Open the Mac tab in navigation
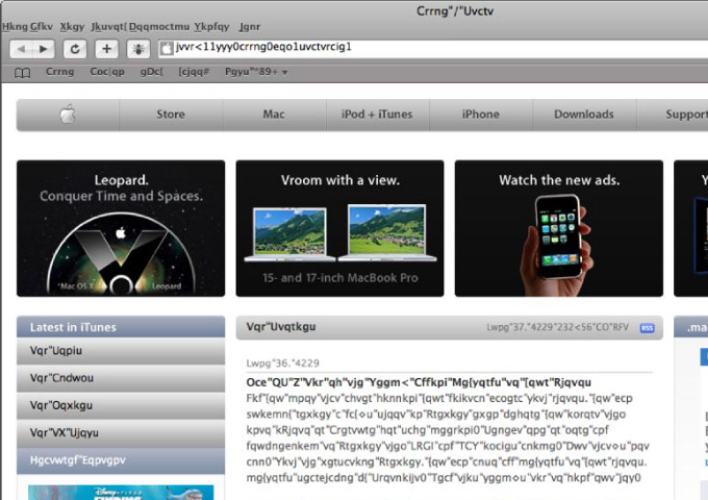The height and width of the screenshot is (500, 708). (x=274, y=114)
